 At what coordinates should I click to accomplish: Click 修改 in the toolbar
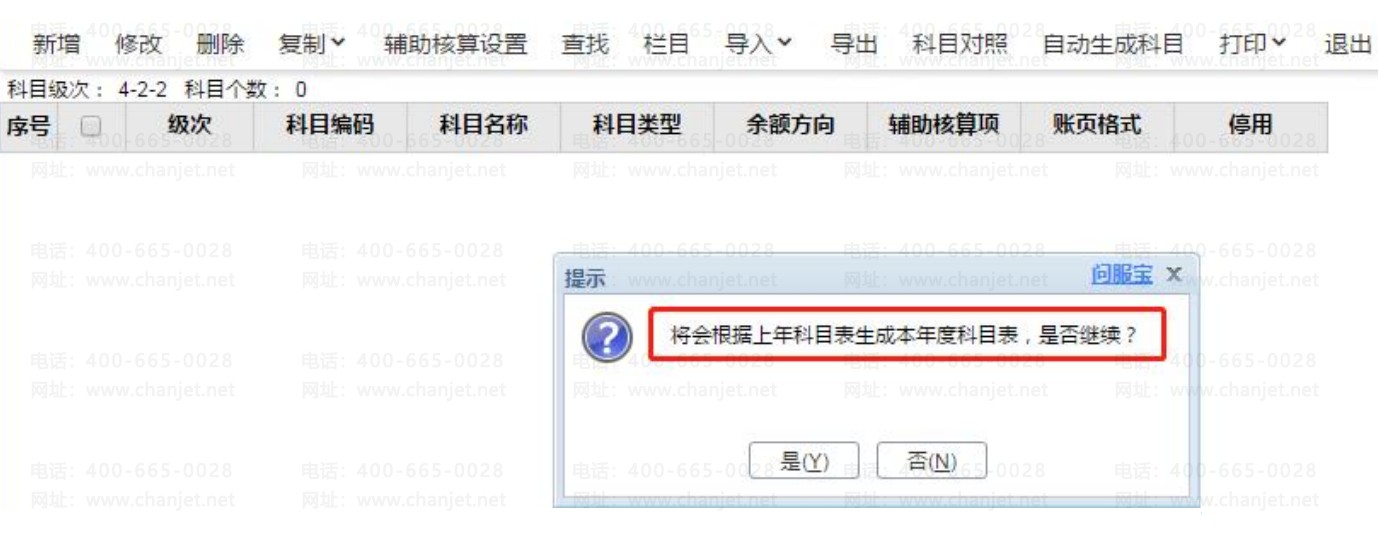tap(138, 44)
